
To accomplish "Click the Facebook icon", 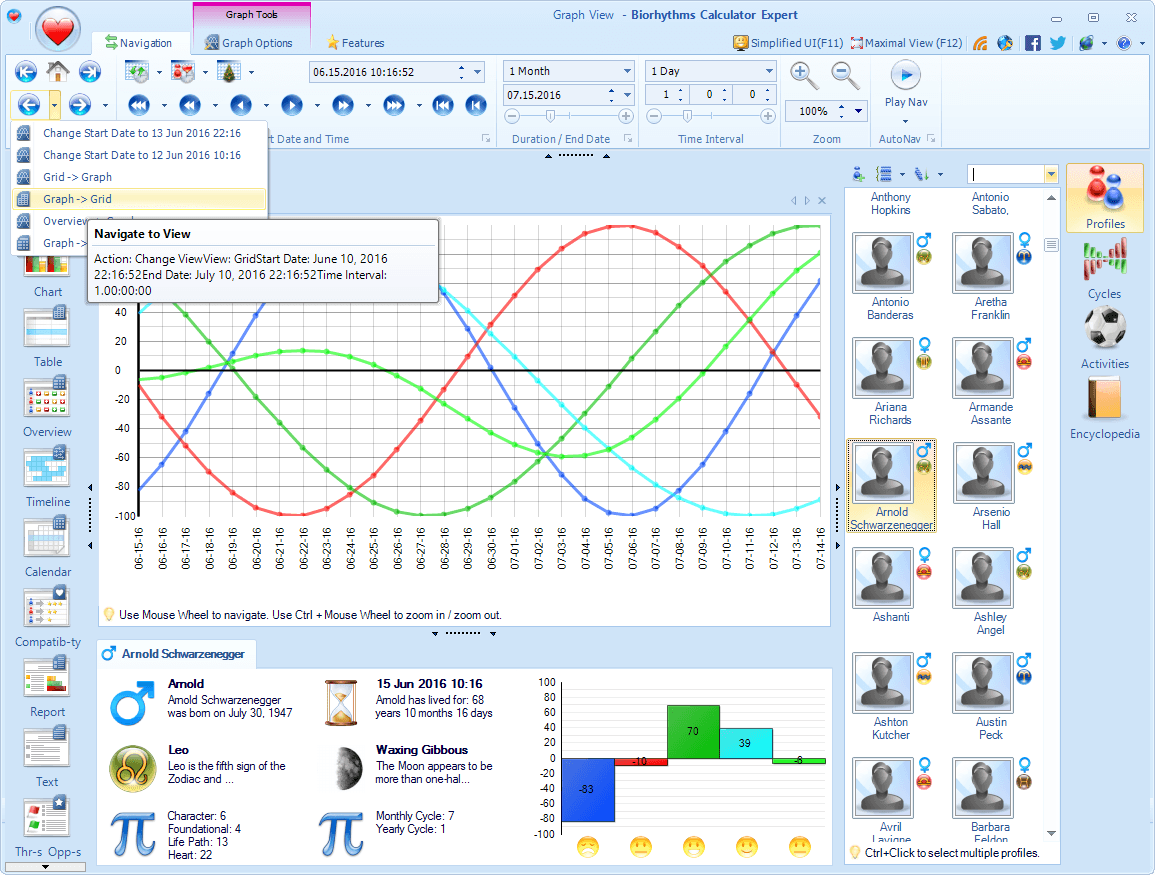I will pos(1033,43).
